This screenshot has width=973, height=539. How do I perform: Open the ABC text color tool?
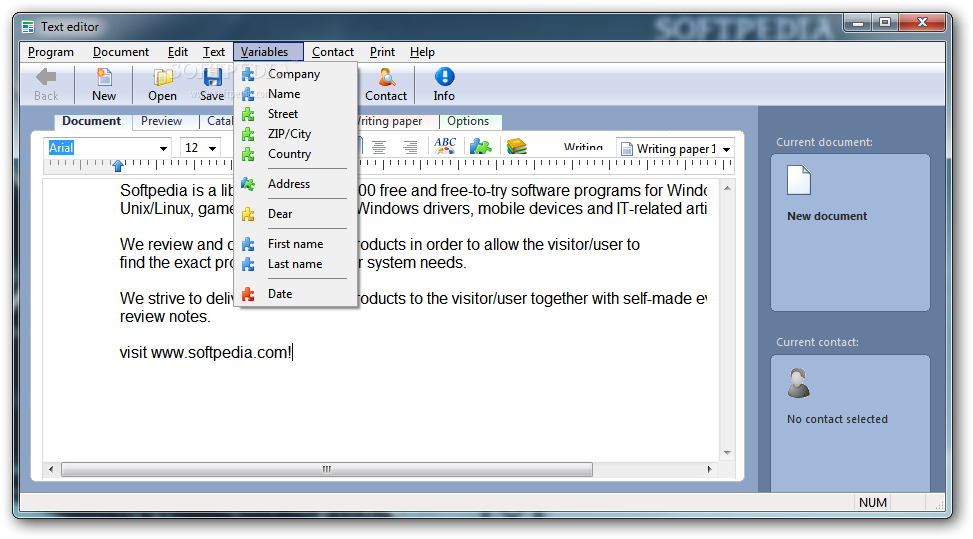445,146
